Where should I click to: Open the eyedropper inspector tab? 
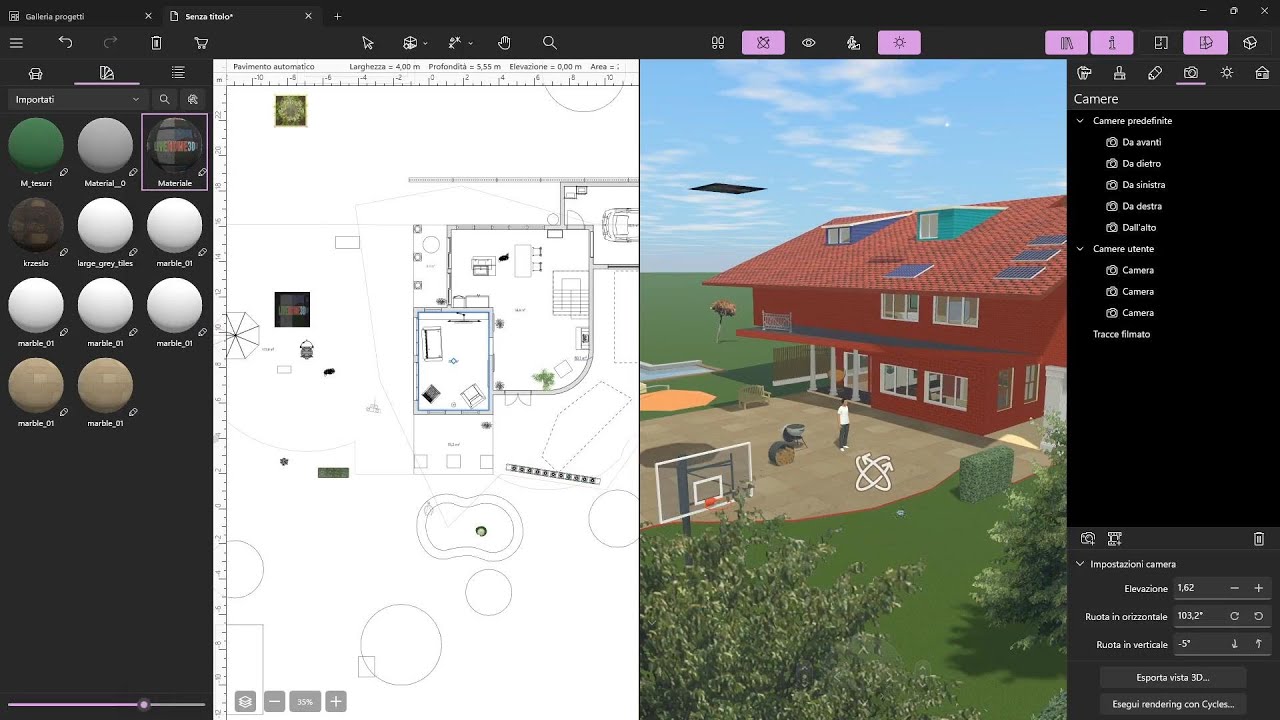click(x=1155, y=73)
